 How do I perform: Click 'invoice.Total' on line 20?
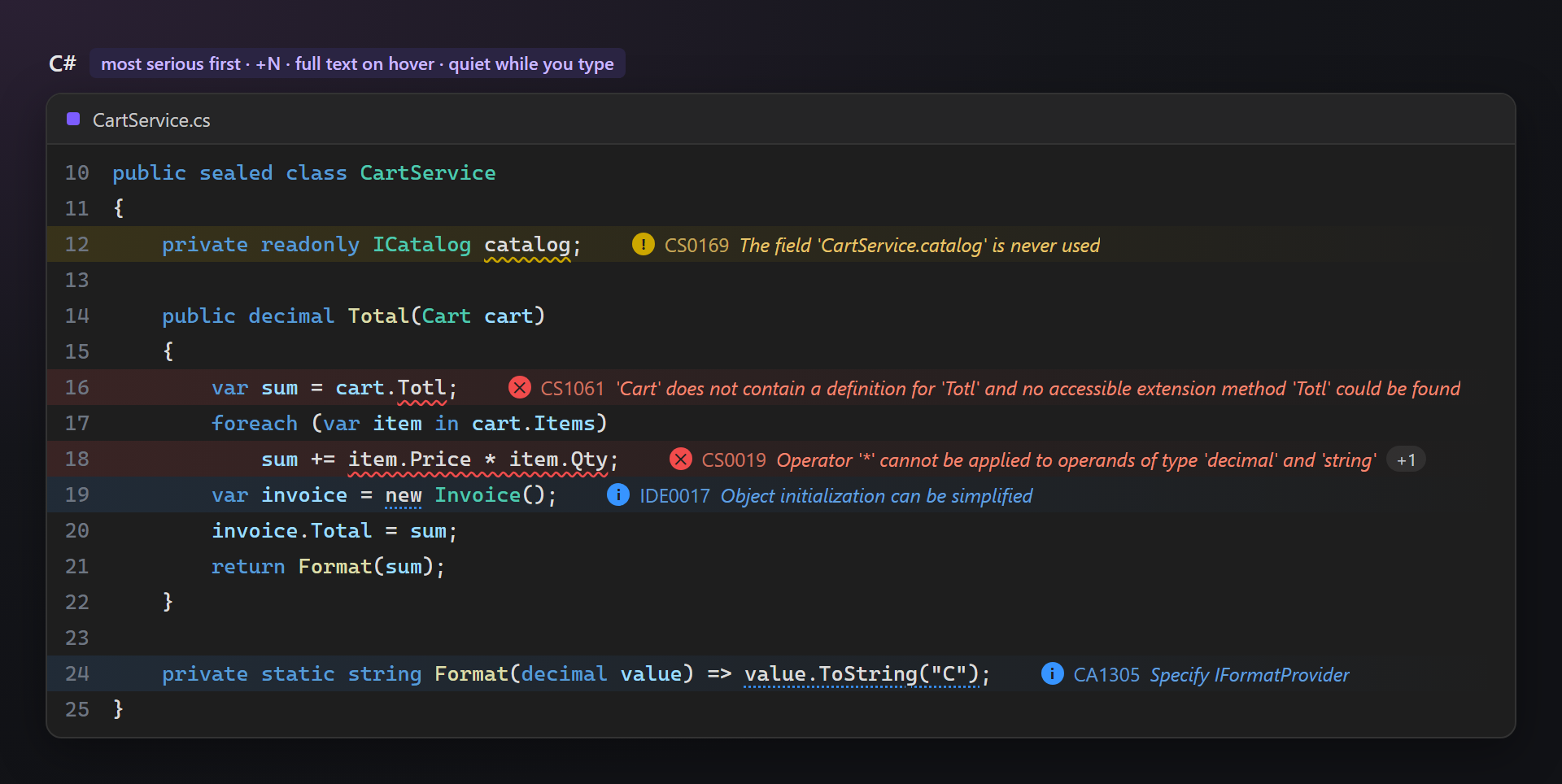click(x=291, y=531)
